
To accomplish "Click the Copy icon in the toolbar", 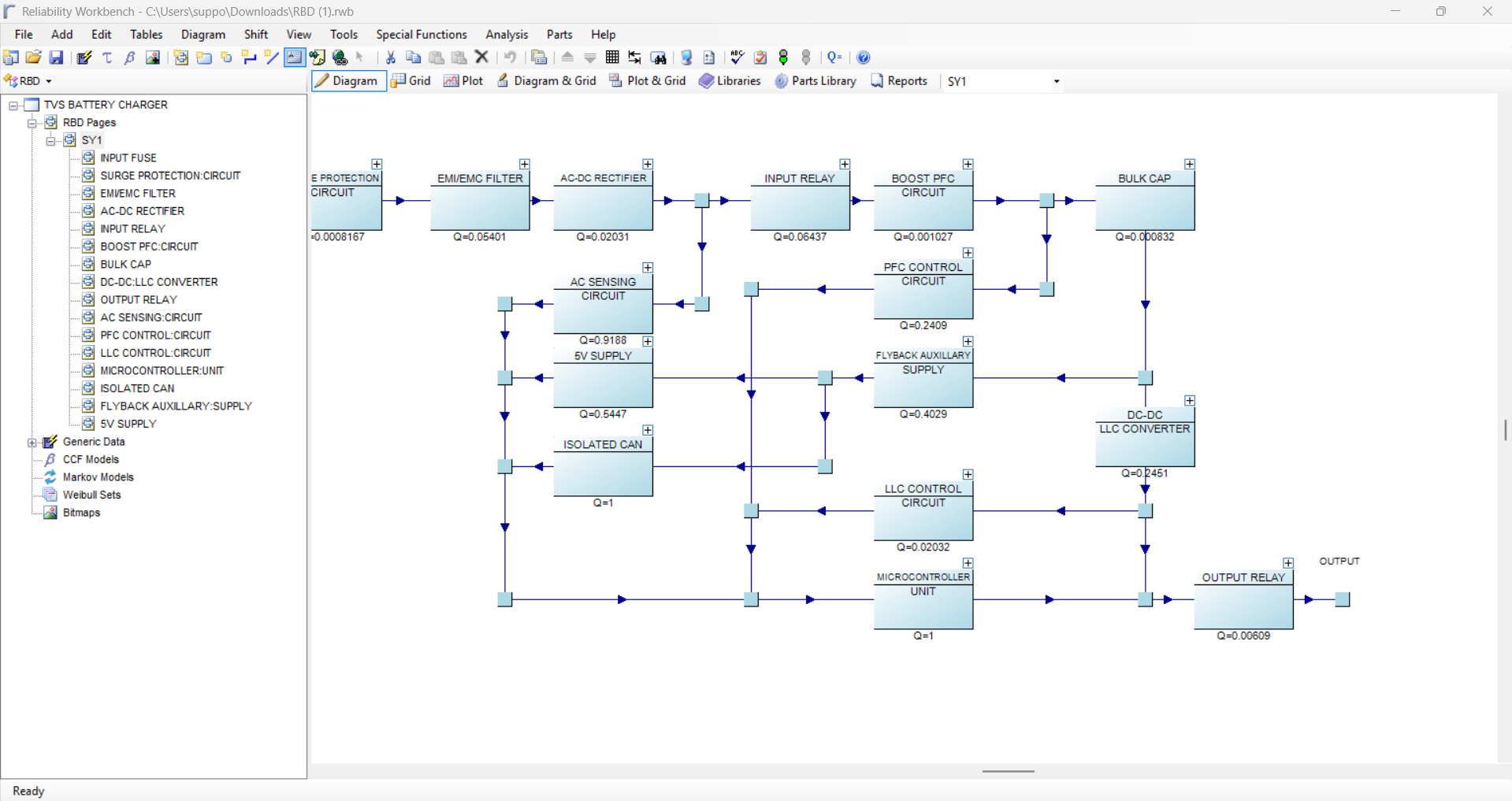I will (x=413, y=57).
